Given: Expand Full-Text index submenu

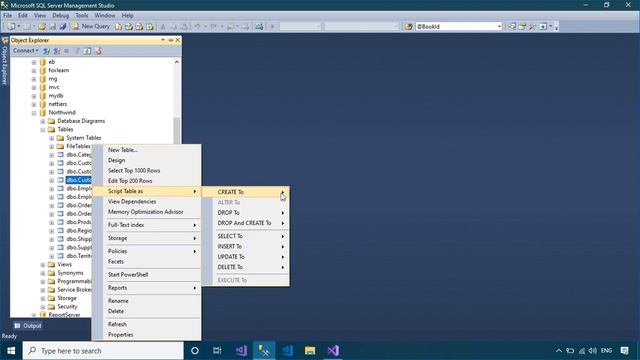Looking at the screenshot, I should point(147,225).
